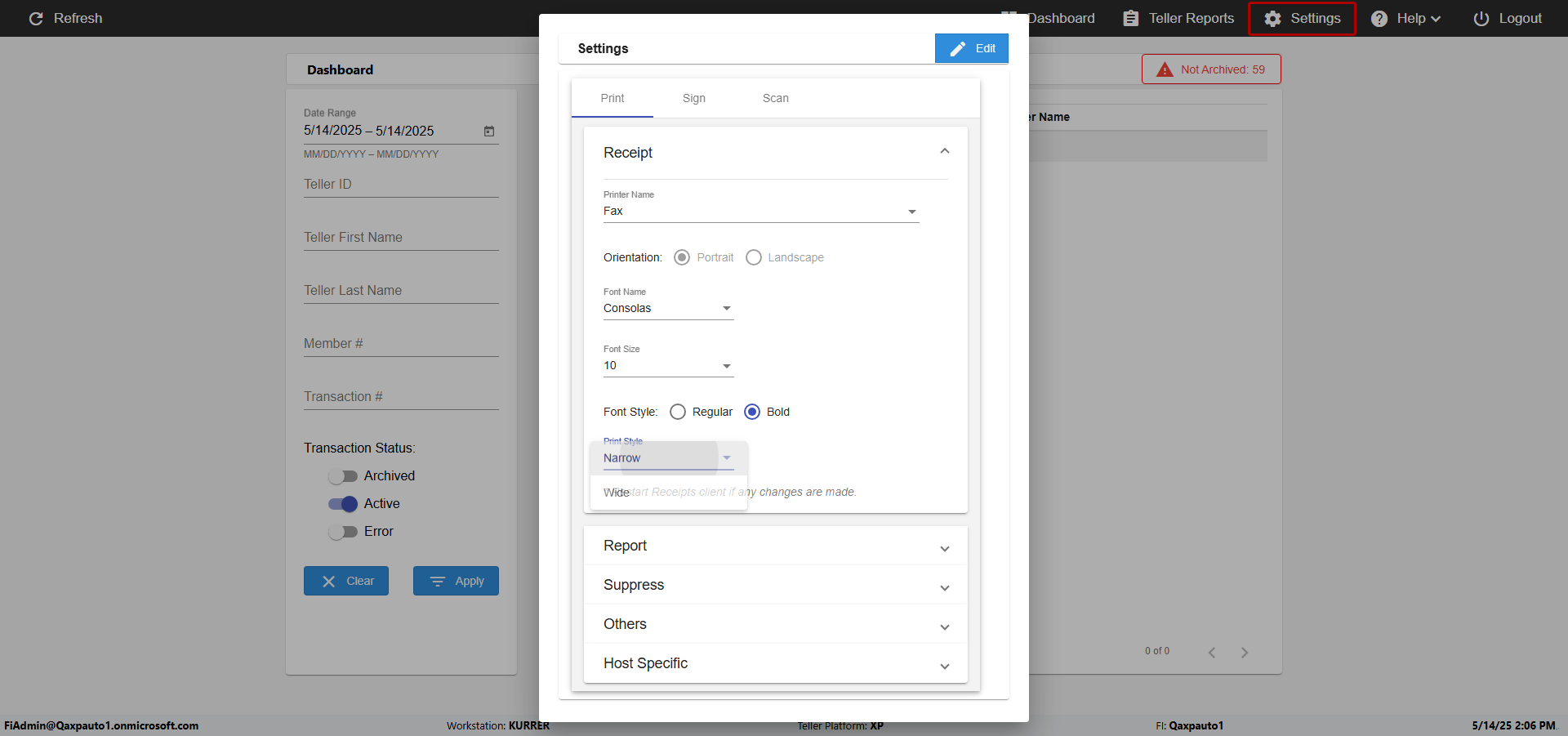
Task: Click the pencil icon on Edit
Action: [x=958, y=49]
